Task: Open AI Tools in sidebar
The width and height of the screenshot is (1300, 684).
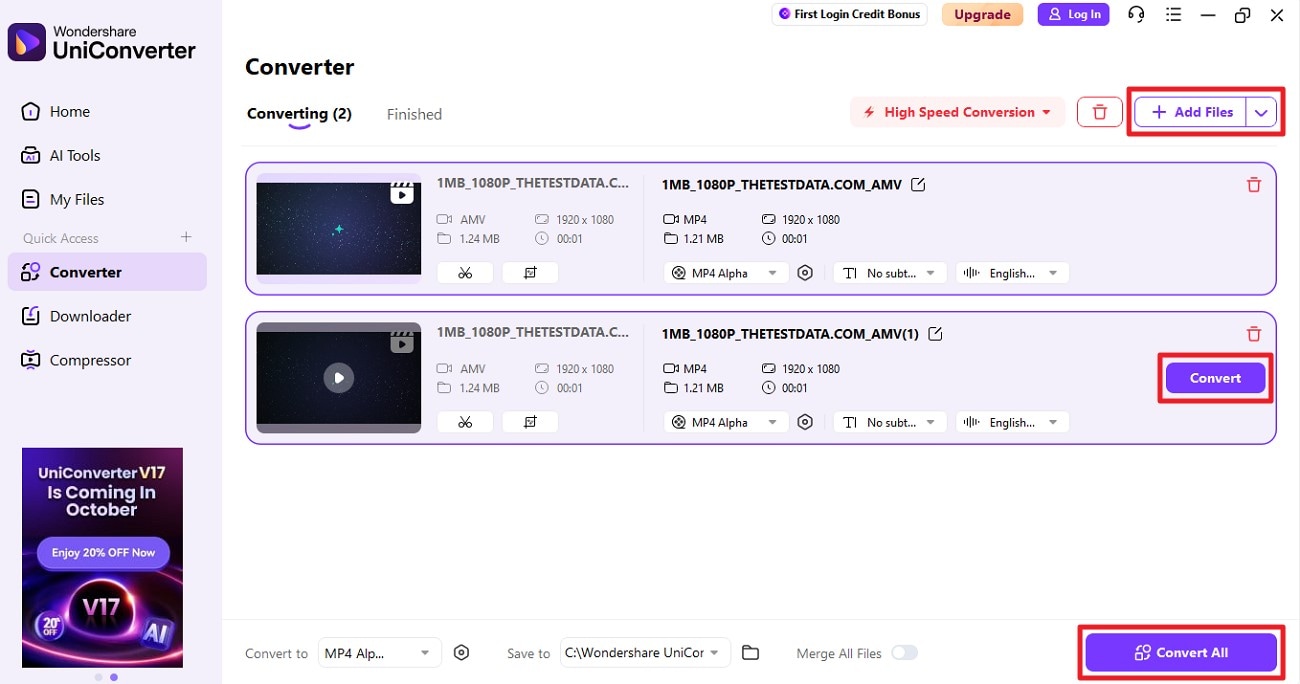Action: pos(61,155)
